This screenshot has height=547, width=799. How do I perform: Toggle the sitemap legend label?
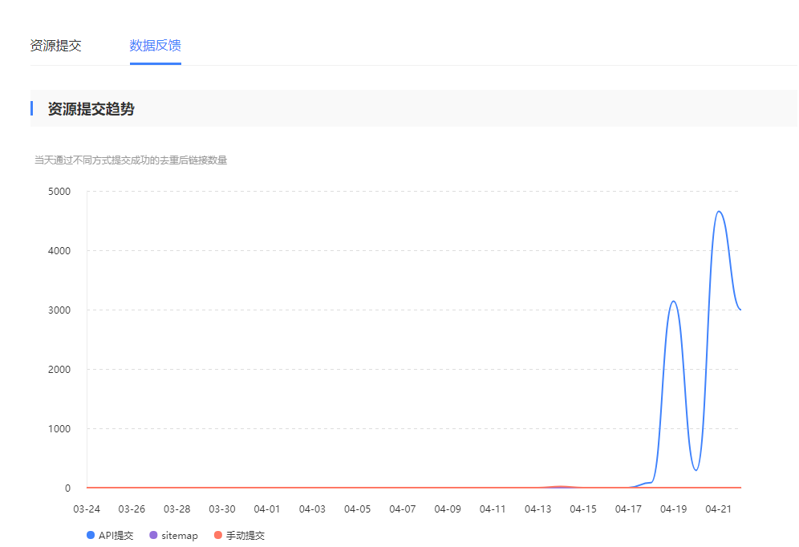pyautogui.click(x=180, y=536)
